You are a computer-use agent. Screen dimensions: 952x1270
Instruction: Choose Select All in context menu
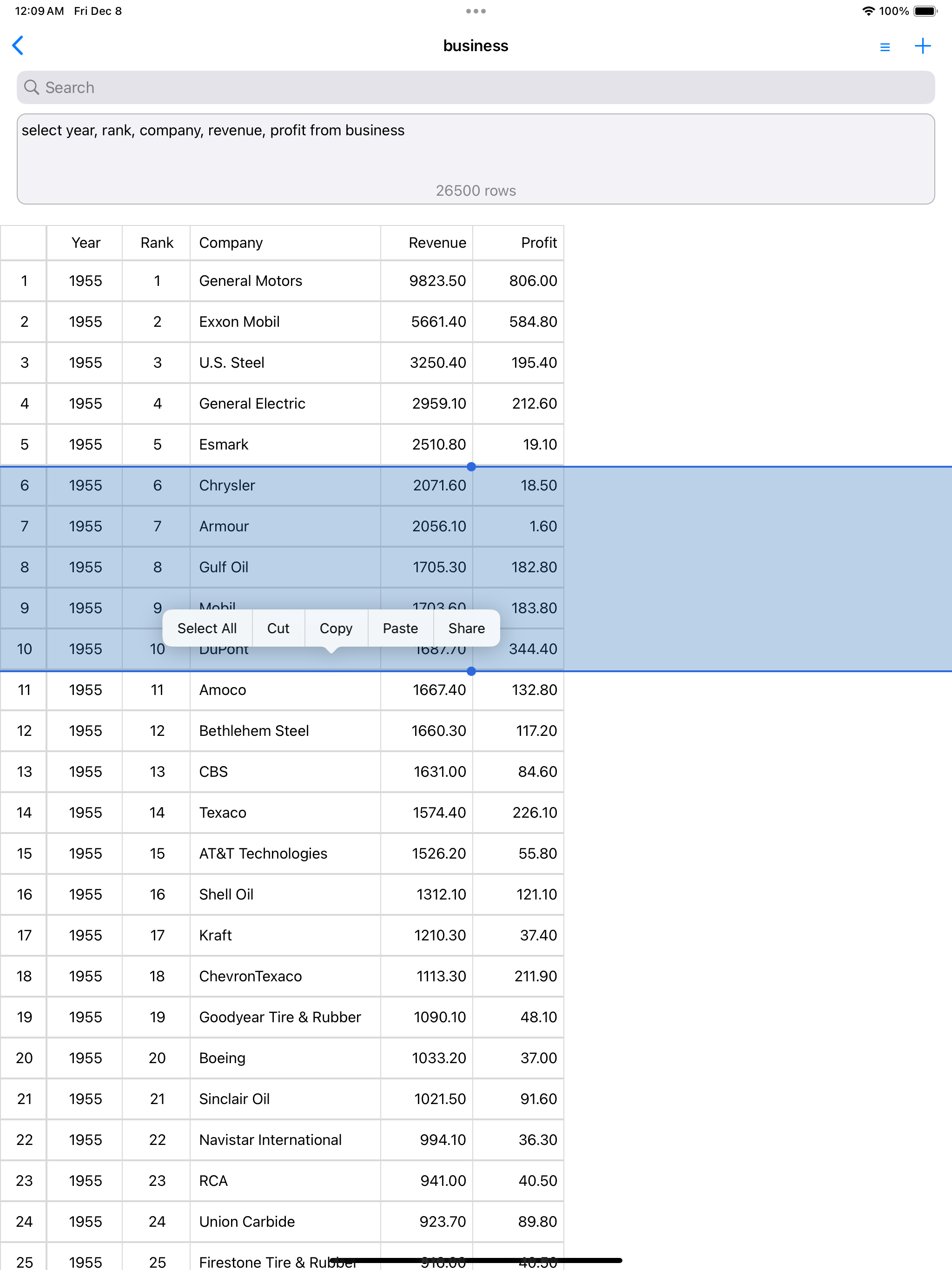click(x=207, y=628)
